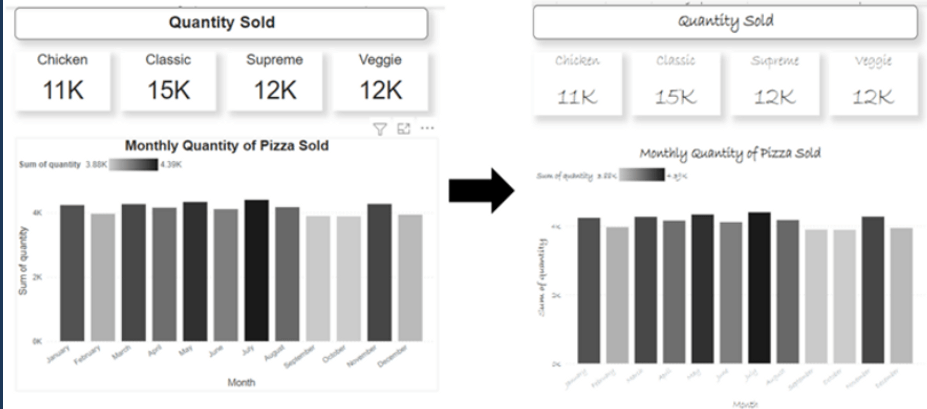Screen dimensions: 927x409
Task: Select the Chicken 11K card on left
Action: 62,79
